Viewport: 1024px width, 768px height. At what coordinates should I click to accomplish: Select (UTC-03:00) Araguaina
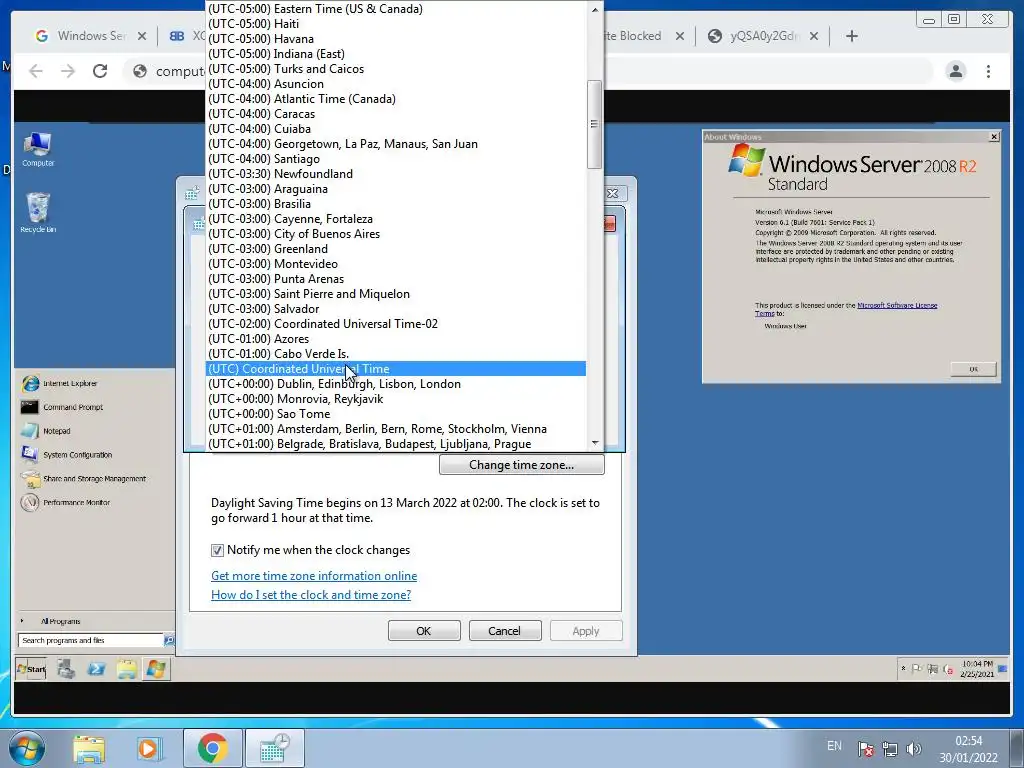tap(396, 189)
